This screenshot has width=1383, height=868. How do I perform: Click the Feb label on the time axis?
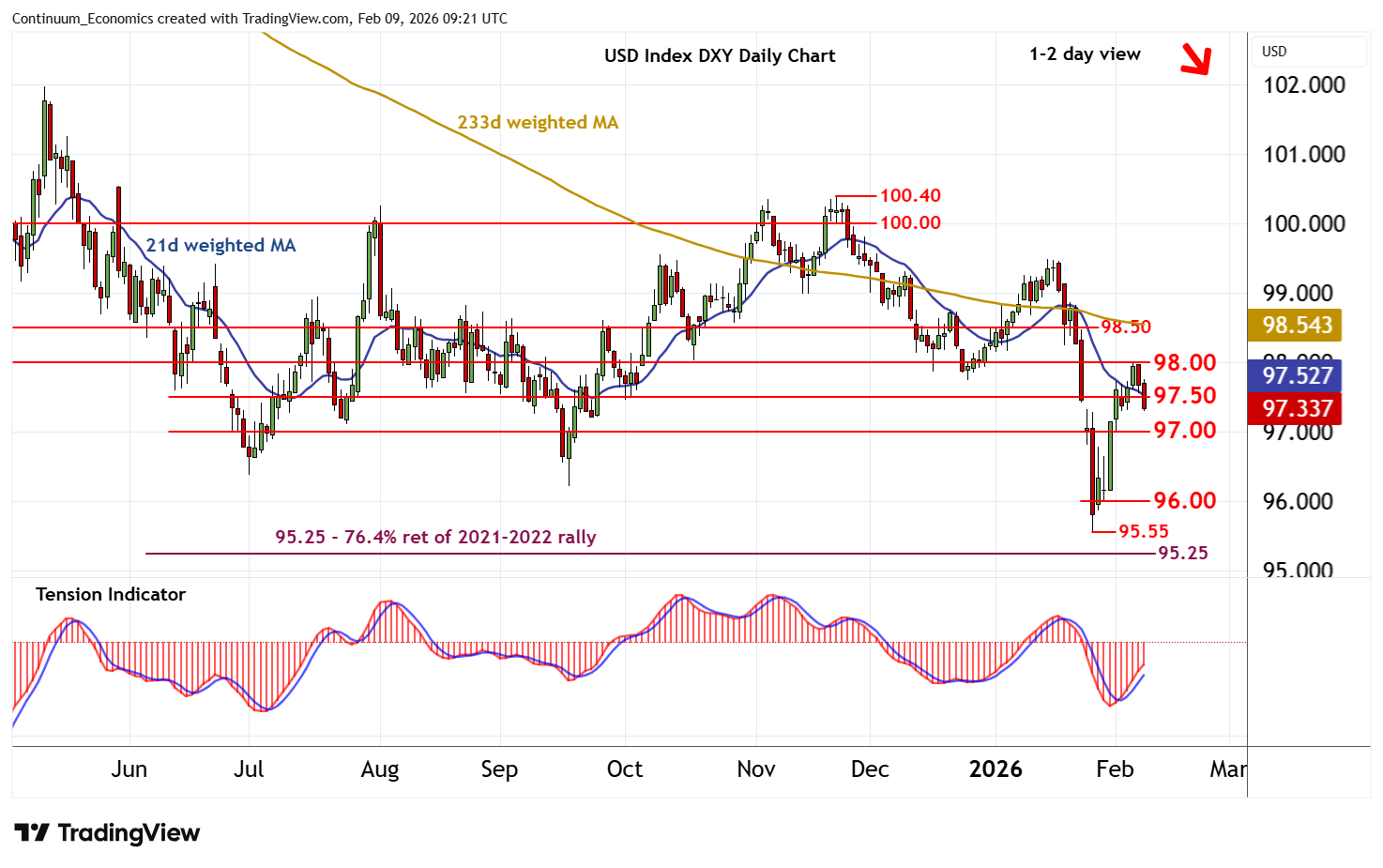[1116, 769]
